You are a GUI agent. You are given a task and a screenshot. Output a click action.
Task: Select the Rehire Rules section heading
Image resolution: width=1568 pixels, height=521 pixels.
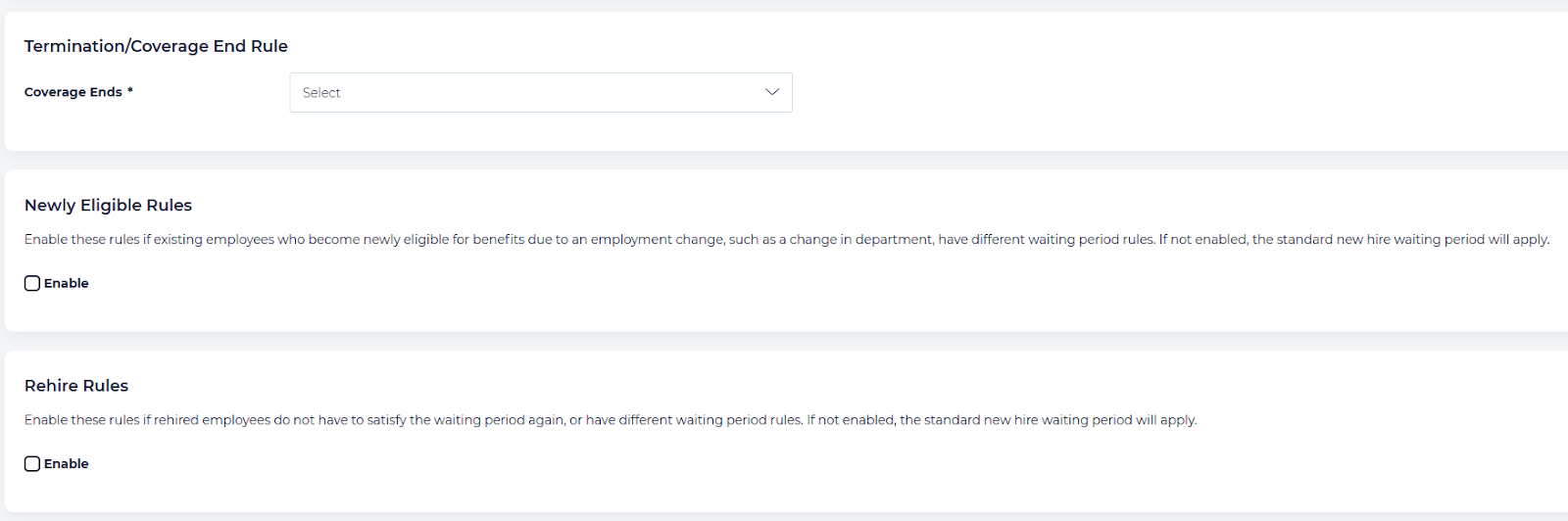(76, 386)
